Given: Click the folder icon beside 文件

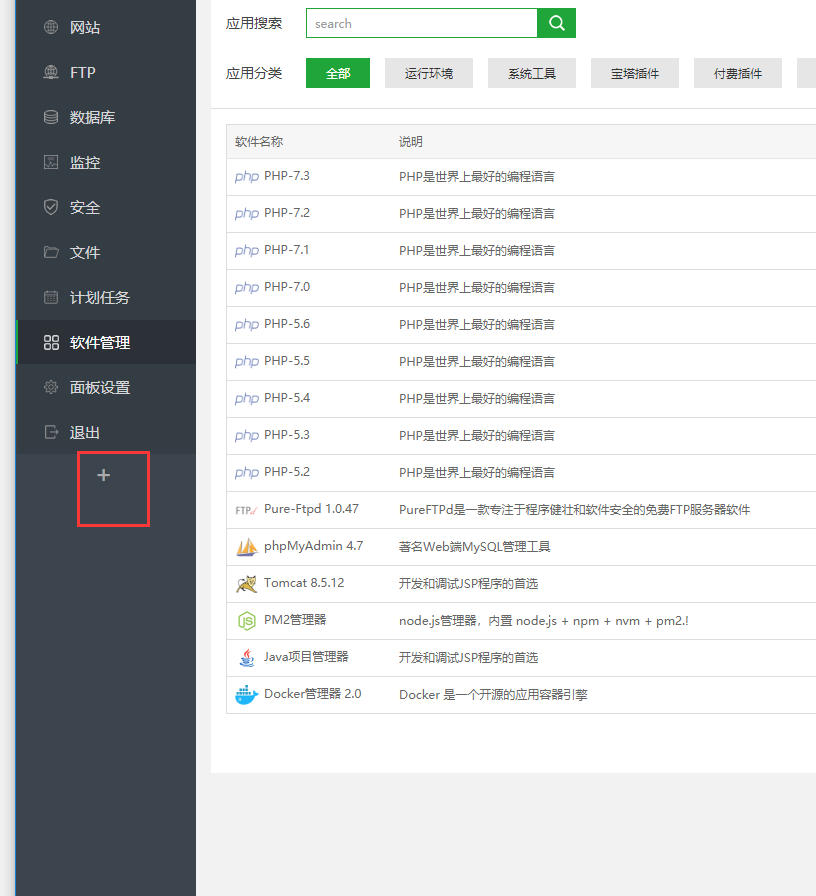Looking at the screenshot, I should (x=51, y=252).
